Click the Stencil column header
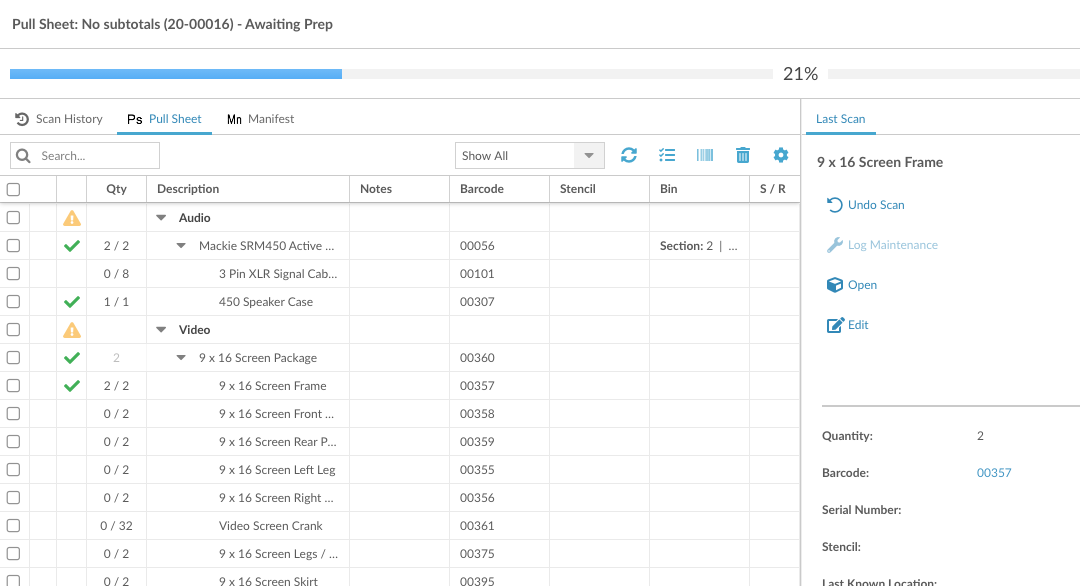This screenshot has width=1080, height=586. (x=599, y=189)
